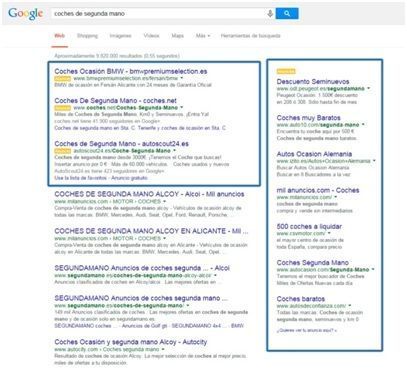Open the 'Coches baratos' side ad
The height and width of the screenshot is (388, 407).
coord(301,299)
